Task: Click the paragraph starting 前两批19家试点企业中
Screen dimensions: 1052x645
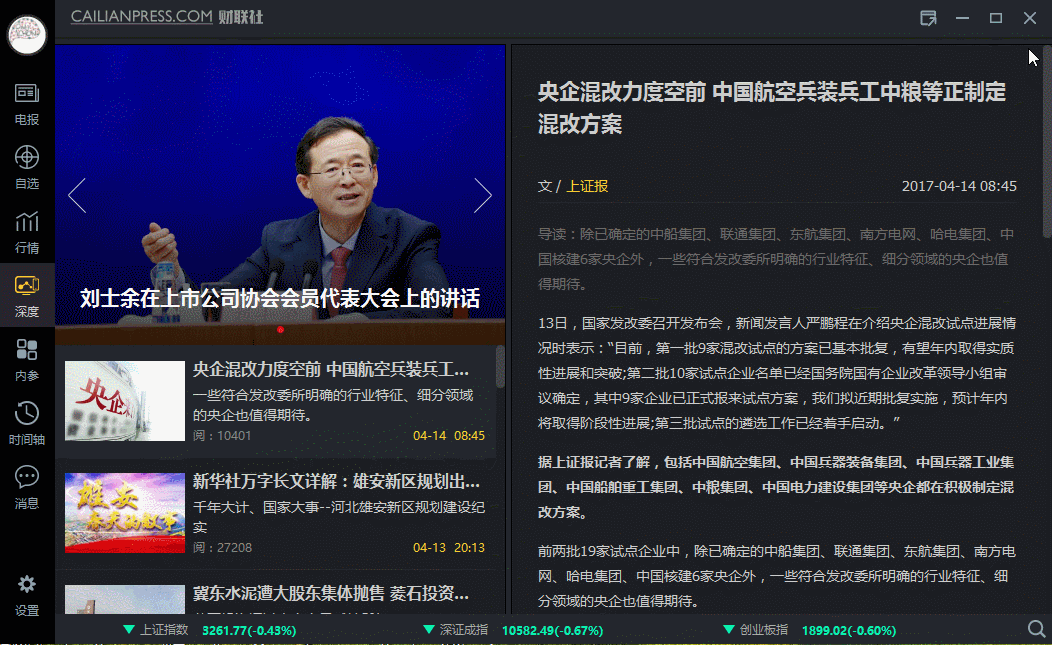Action: pyautogui.click(x=776, y=576)
